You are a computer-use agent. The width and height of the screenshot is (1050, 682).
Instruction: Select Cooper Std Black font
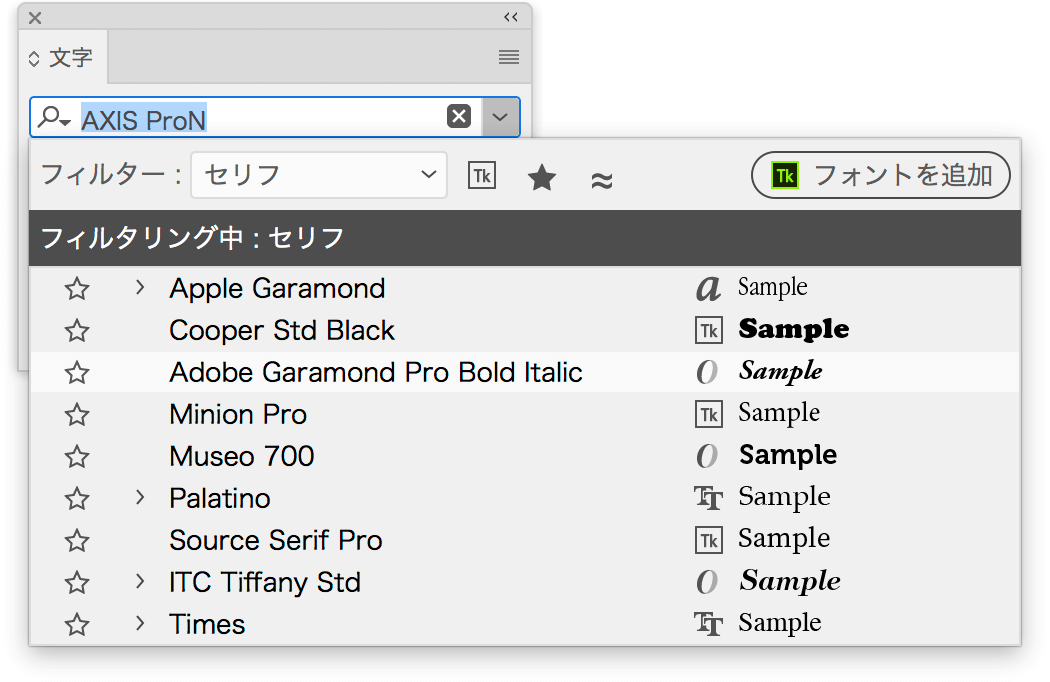pyautogui.click(x=282, y=331)
